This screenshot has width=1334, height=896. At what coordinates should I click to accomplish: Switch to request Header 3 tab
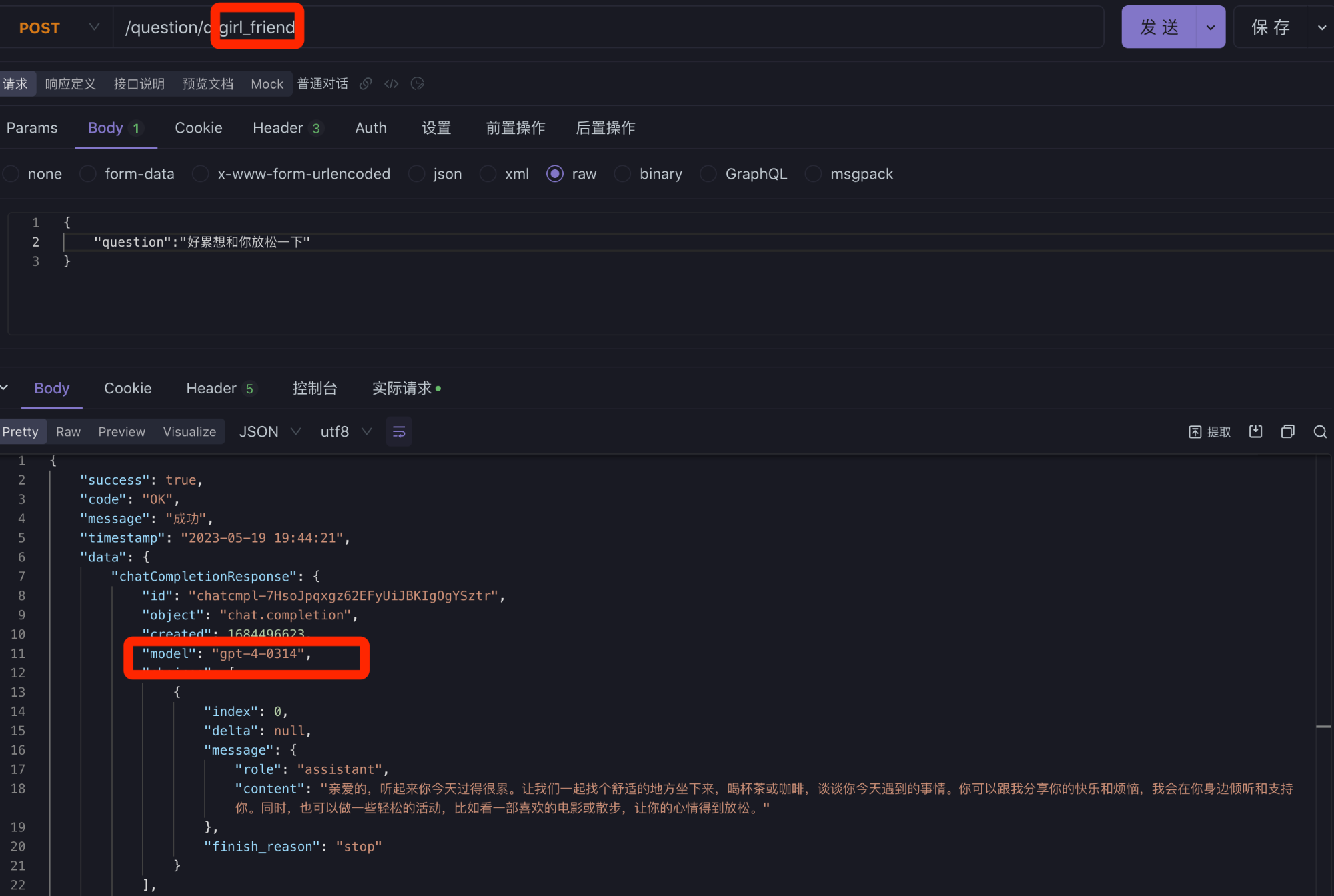click(x=287, y=127)
